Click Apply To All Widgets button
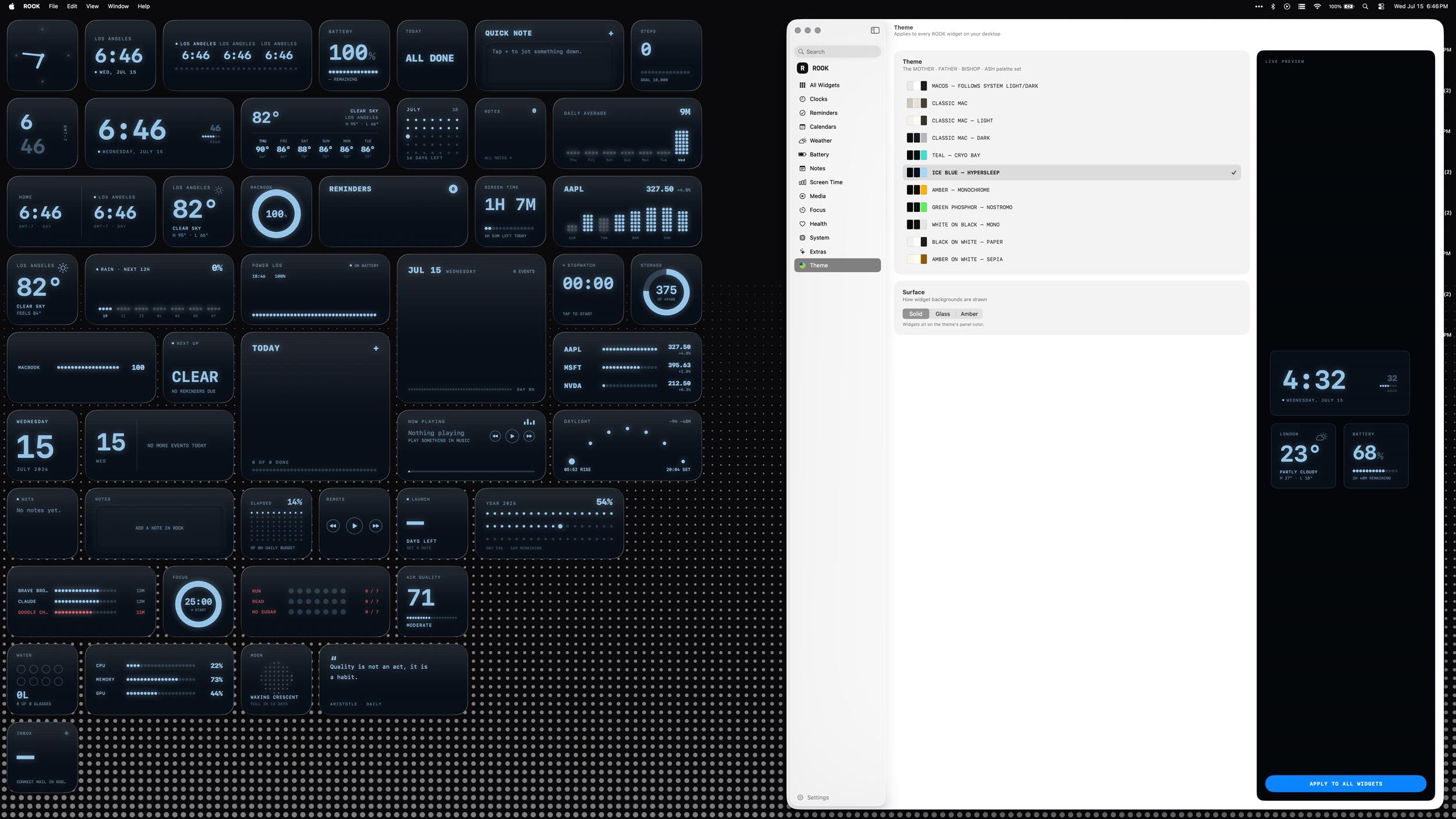This screenshot has height=819, width=1456. click(x=1345, y=783)
